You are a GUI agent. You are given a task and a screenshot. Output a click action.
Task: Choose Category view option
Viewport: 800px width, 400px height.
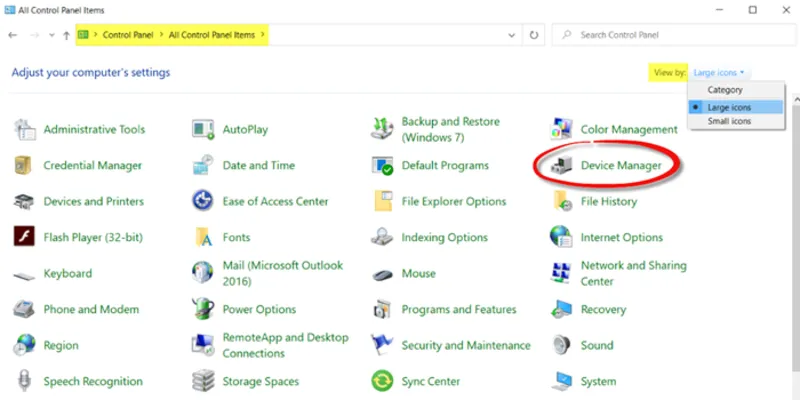pyautogui.click(x=725, y=90)
